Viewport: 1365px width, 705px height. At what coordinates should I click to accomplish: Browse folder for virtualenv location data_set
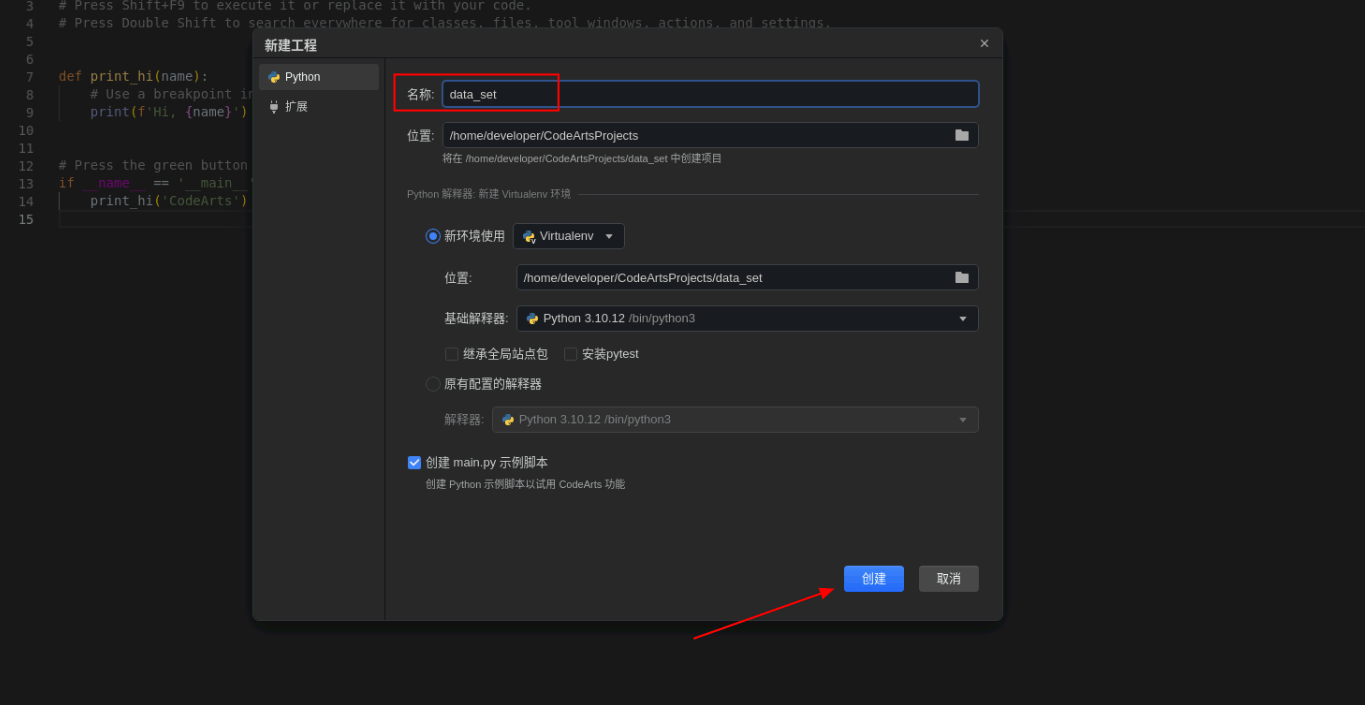click(x=962, y=277)
